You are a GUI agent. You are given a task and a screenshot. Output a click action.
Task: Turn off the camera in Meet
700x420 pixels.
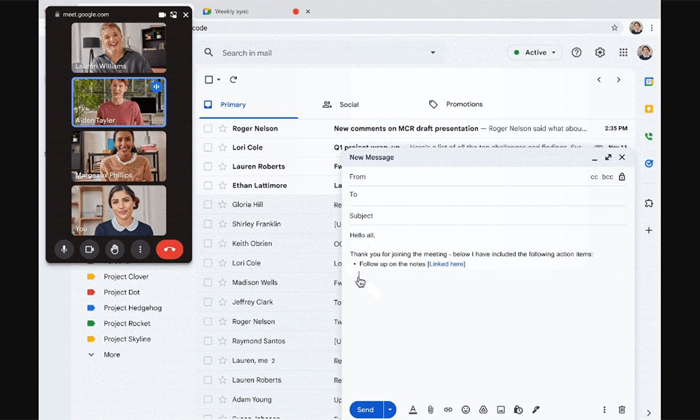tap(90, 249)
